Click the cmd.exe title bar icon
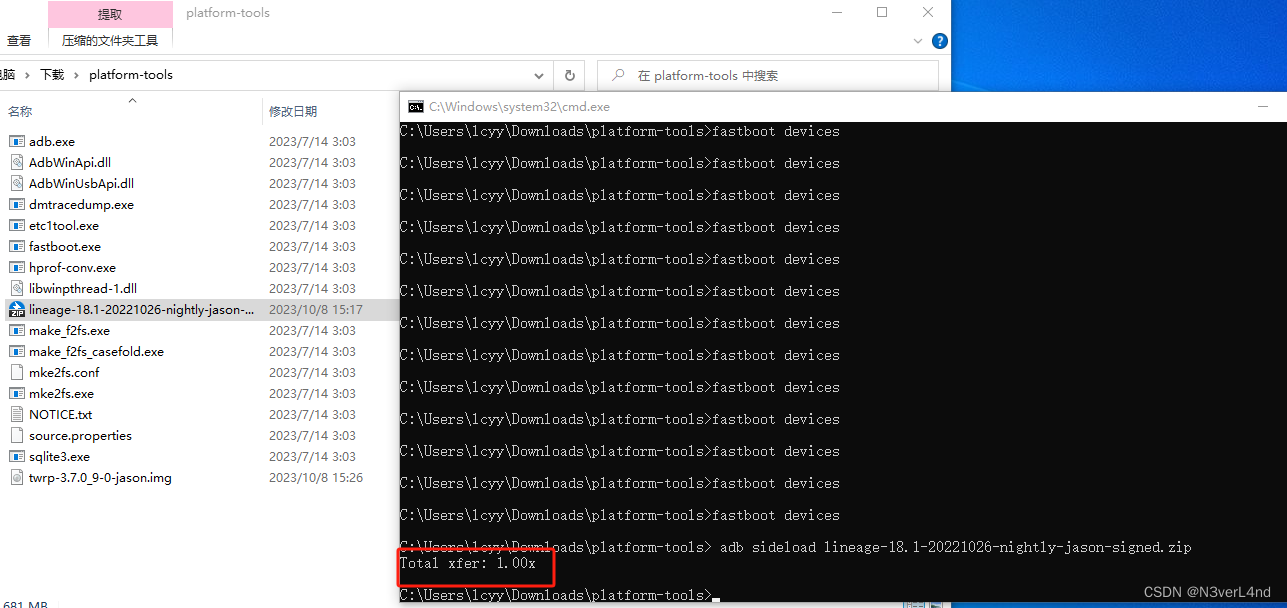The width and height of the screenshot is (1287, 608). click(x=416, y=107)
